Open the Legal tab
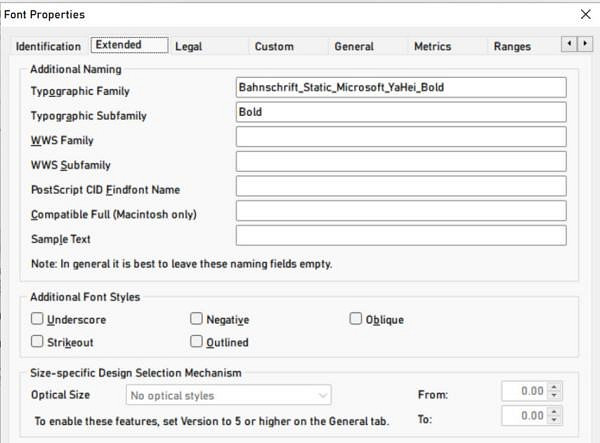This screenshot has width=600, height=443. click(188, 46)
